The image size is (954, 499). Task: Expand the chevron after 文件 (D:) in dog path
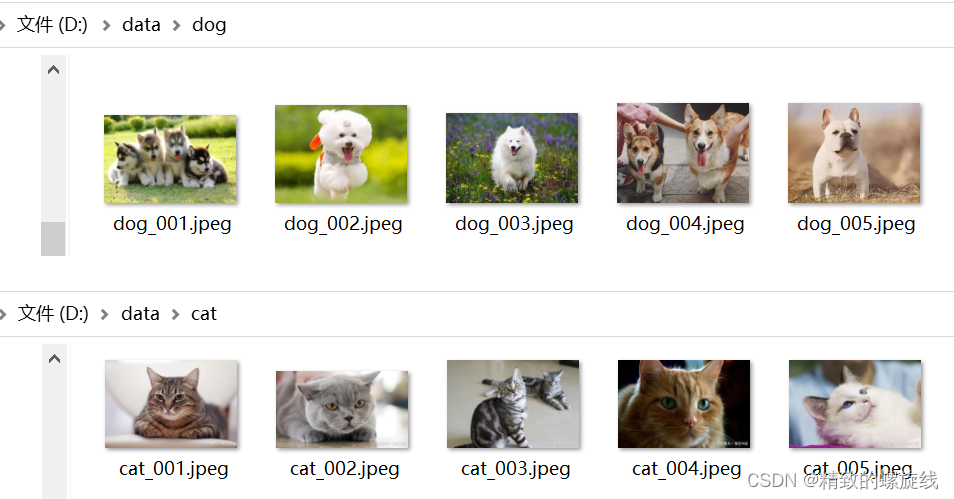106,26
